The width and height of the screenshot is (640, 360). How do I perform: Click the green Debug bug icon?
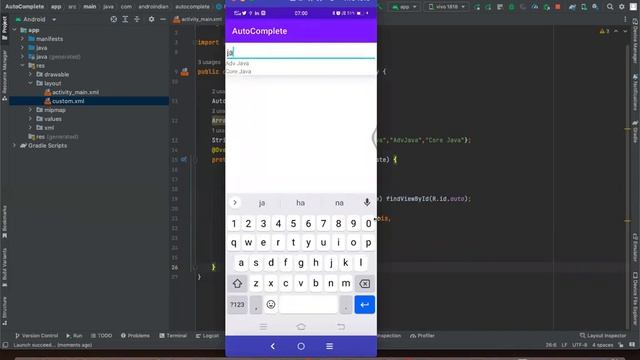coord(511,7)
